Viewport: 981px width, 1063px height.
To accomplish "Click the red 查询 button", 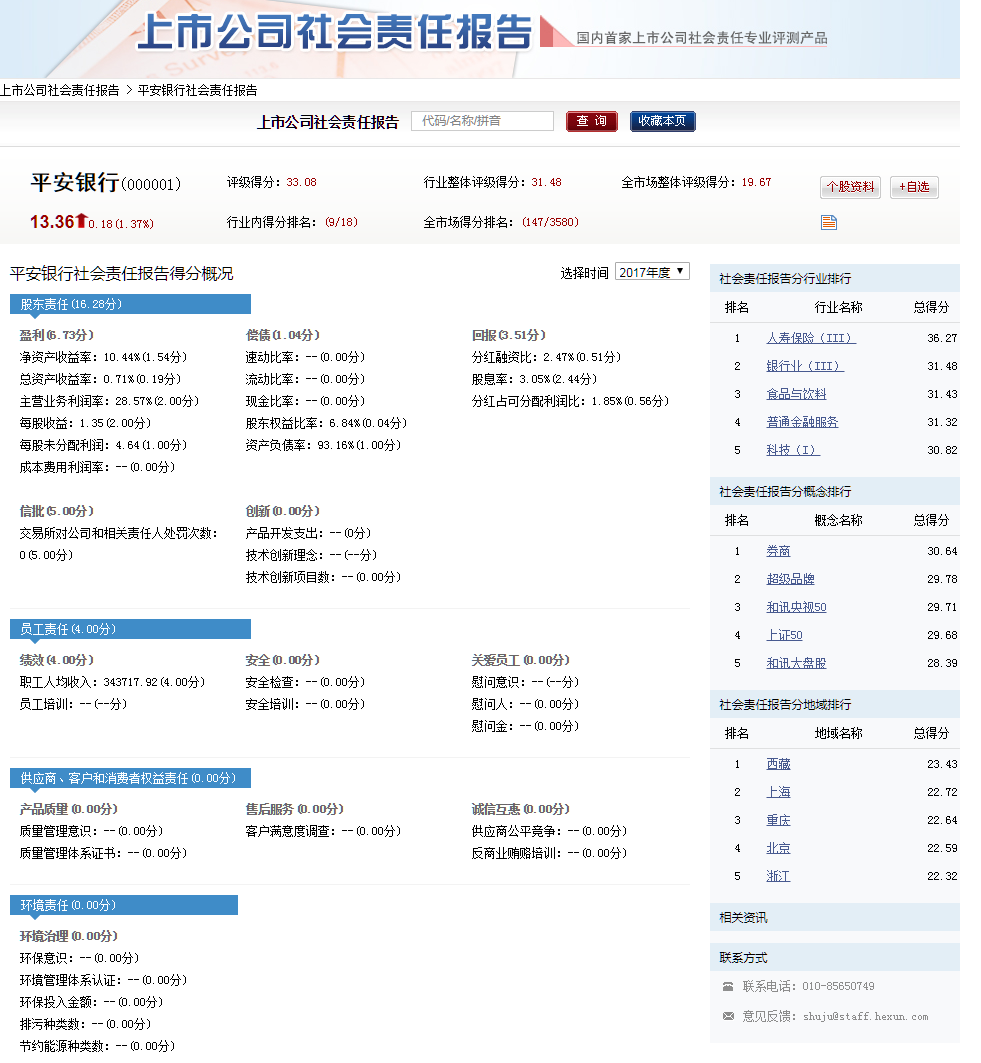I will [591, 121].
